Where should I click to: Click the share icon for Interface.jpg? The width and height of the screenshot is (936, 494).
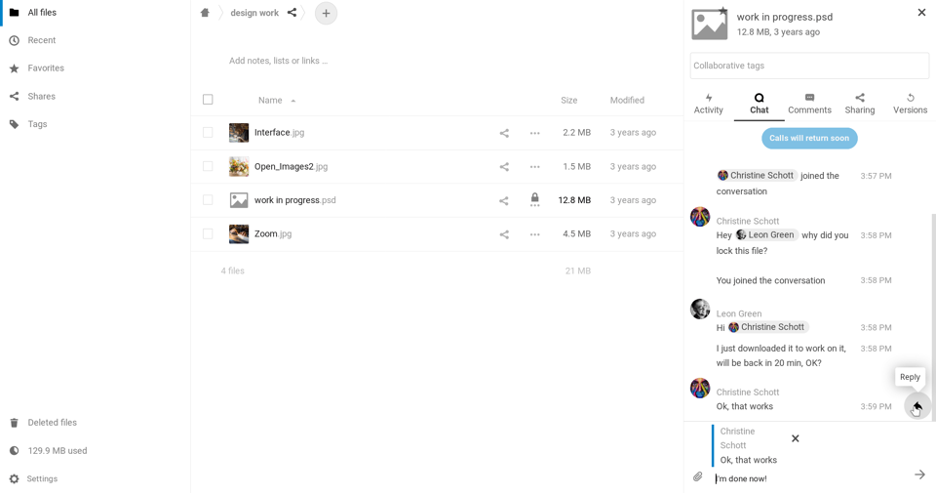(504, 133)
